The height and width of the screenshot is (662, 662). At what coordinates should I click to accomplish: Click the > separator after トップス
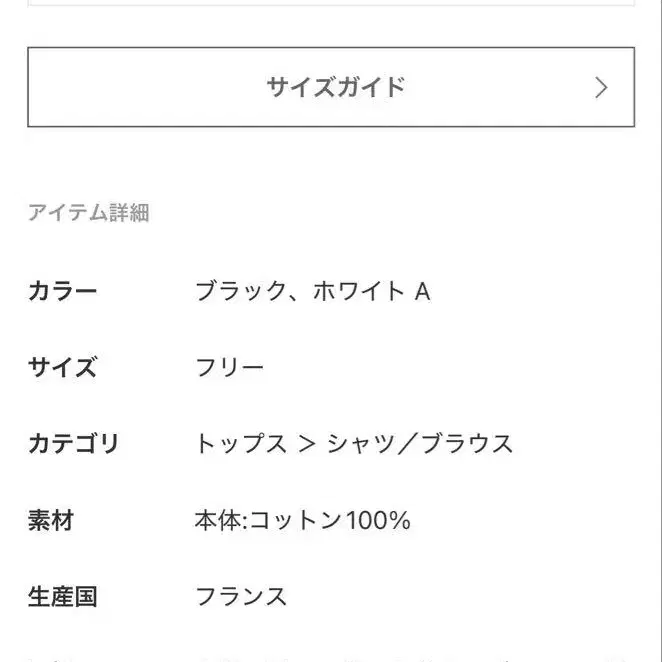pos(307,444)
